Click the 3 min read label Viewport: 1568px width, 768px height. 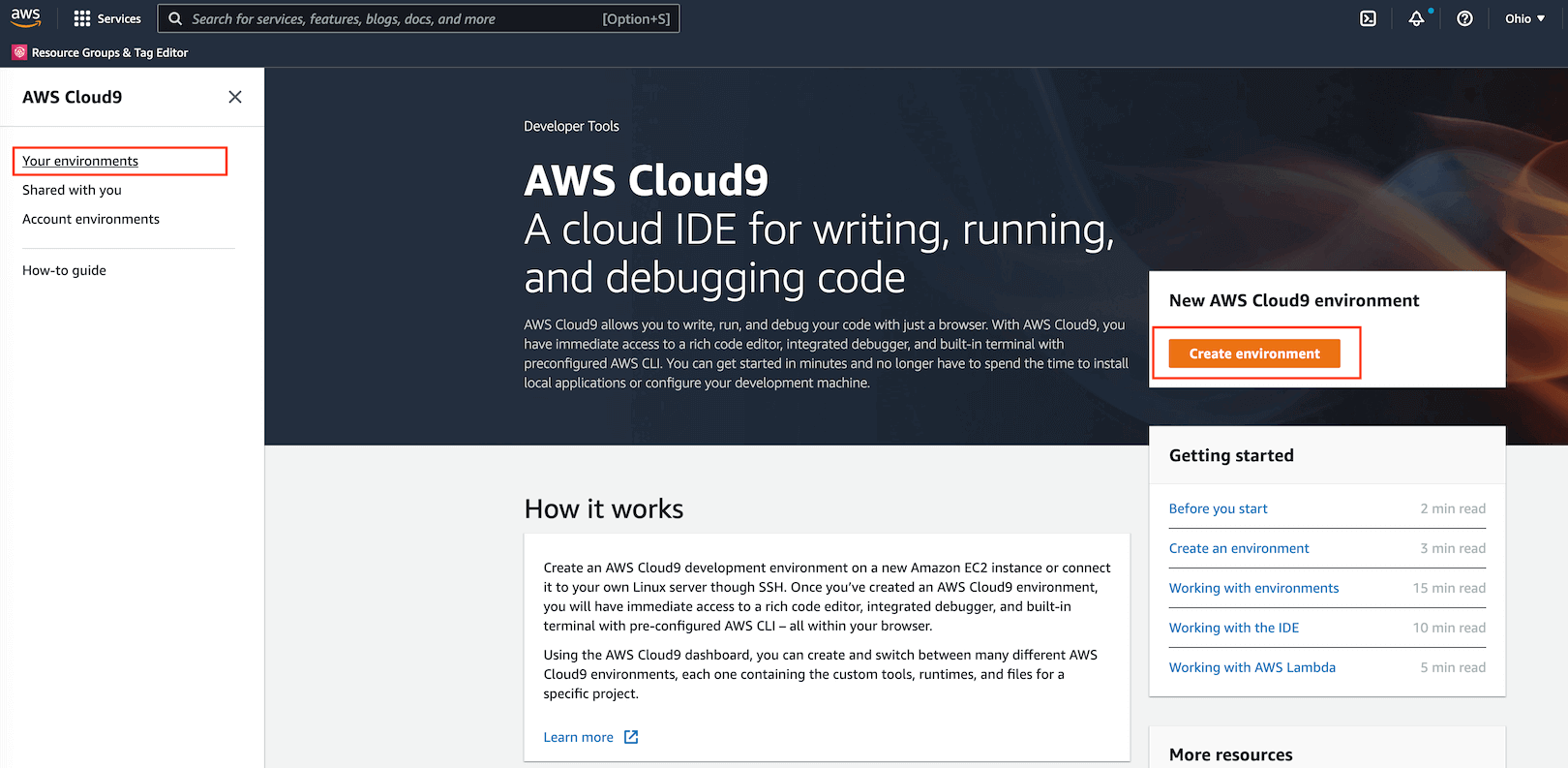1453,548
